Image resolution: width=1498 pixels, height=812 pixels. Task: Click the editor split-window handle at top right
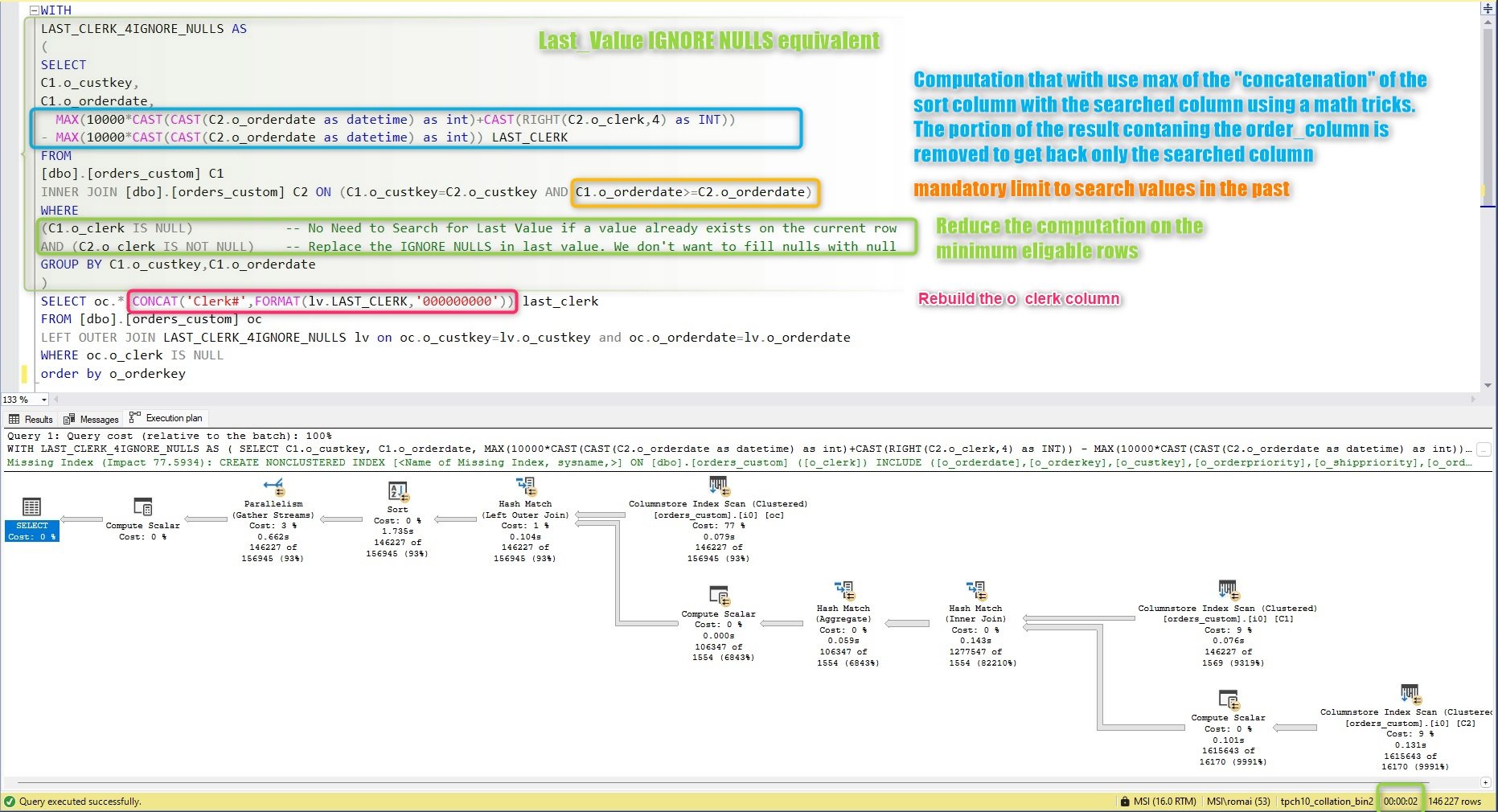[x=1488, y=8]
